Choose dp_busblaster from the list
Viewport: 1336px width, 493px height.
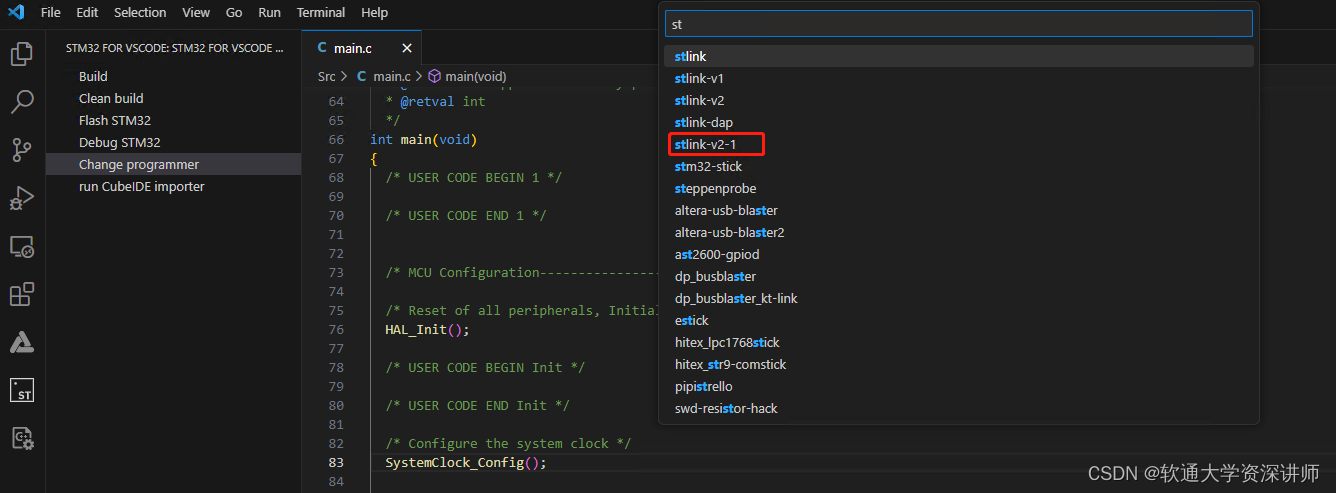tap(959, 276)
